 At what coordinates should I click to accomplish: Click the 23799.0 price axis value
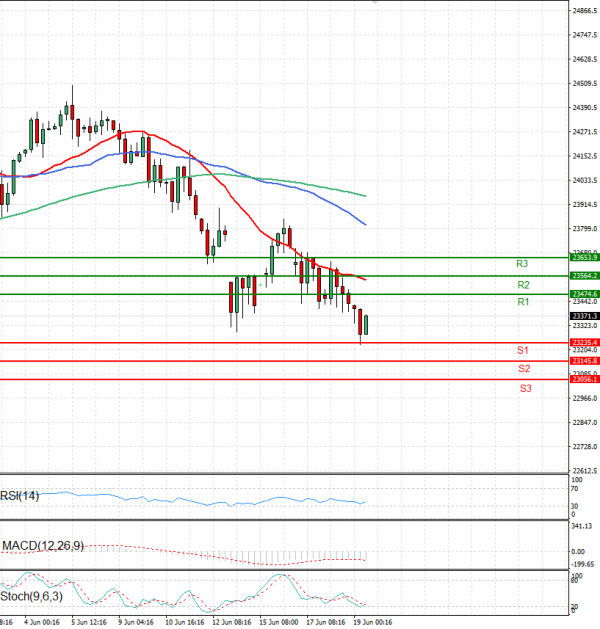585,229
